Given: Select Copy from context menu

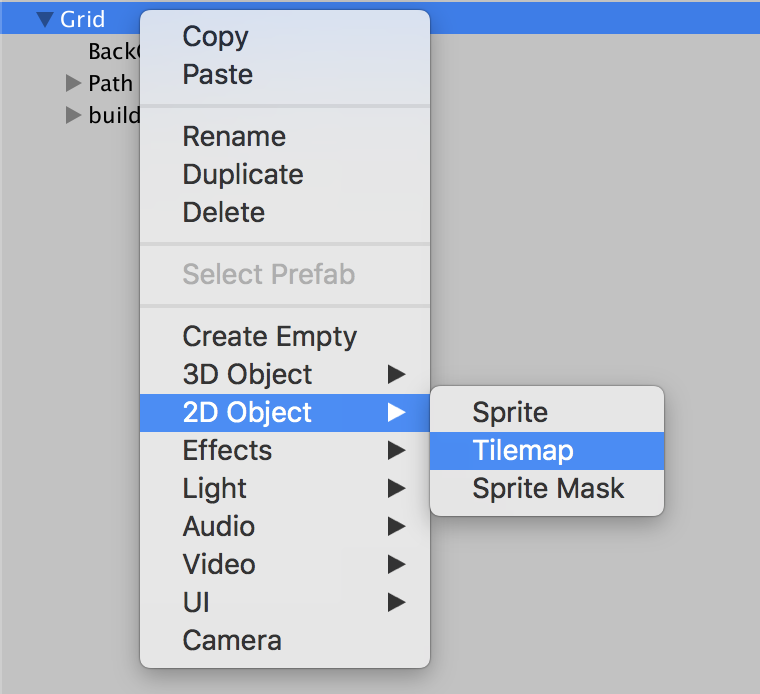Looking at the screenshot, I should [285, 36].
